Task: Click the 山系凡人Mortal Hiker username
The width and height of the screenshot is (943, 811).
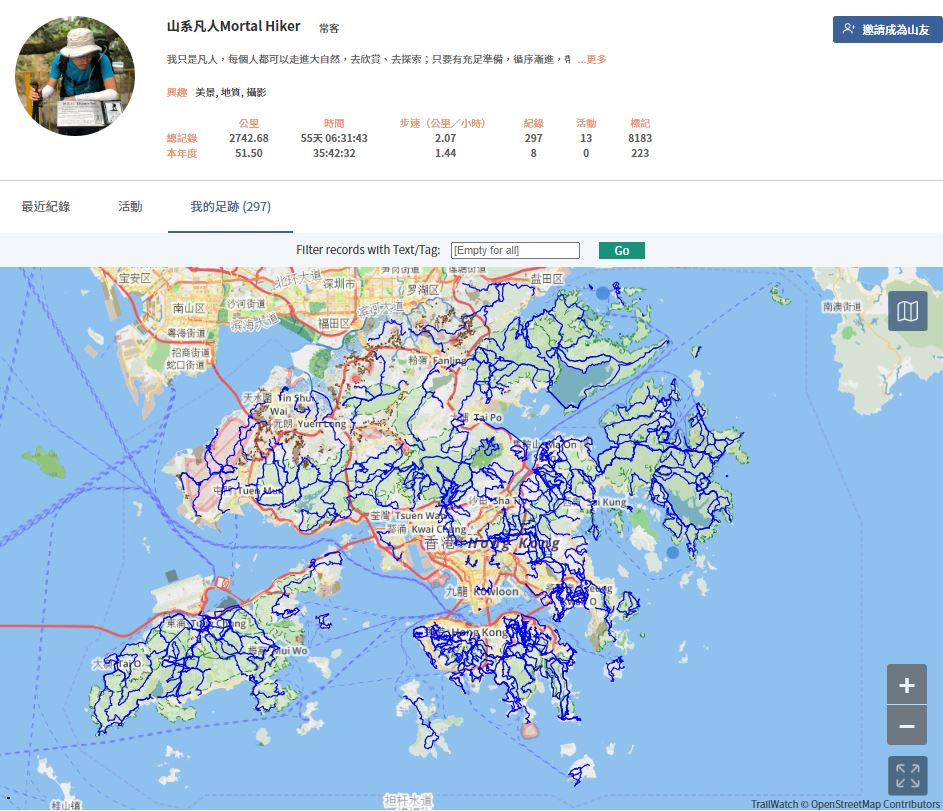Action: tap(234, 27)
